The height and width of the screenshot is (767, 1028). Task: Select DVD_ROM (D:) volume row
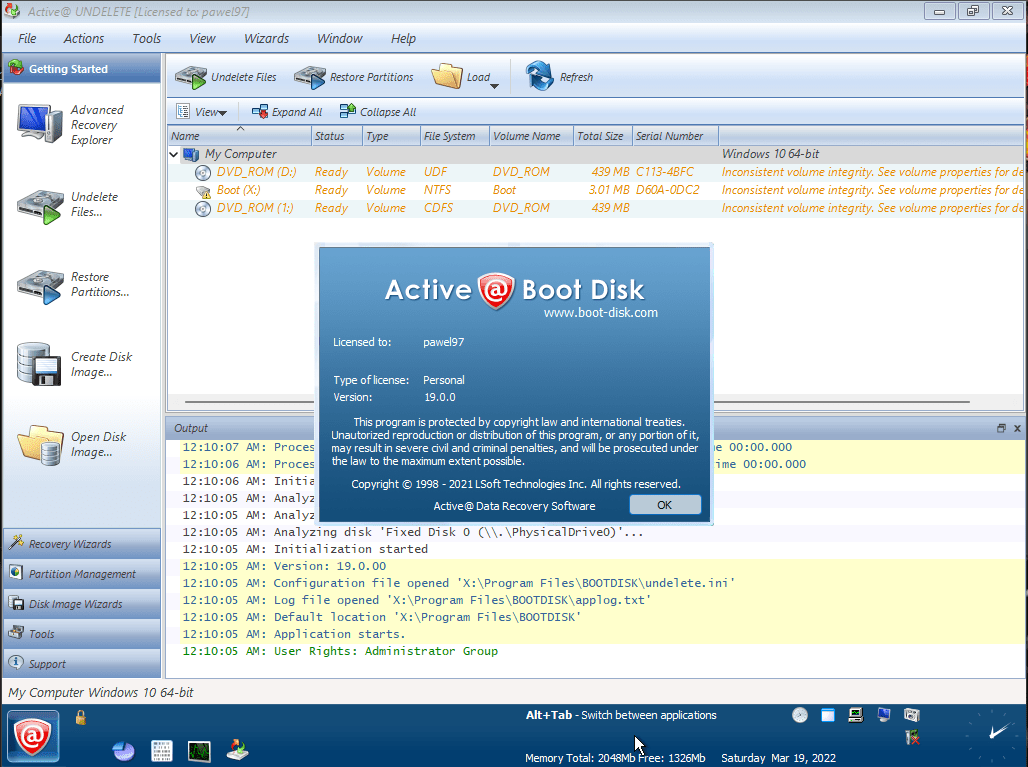595,172
